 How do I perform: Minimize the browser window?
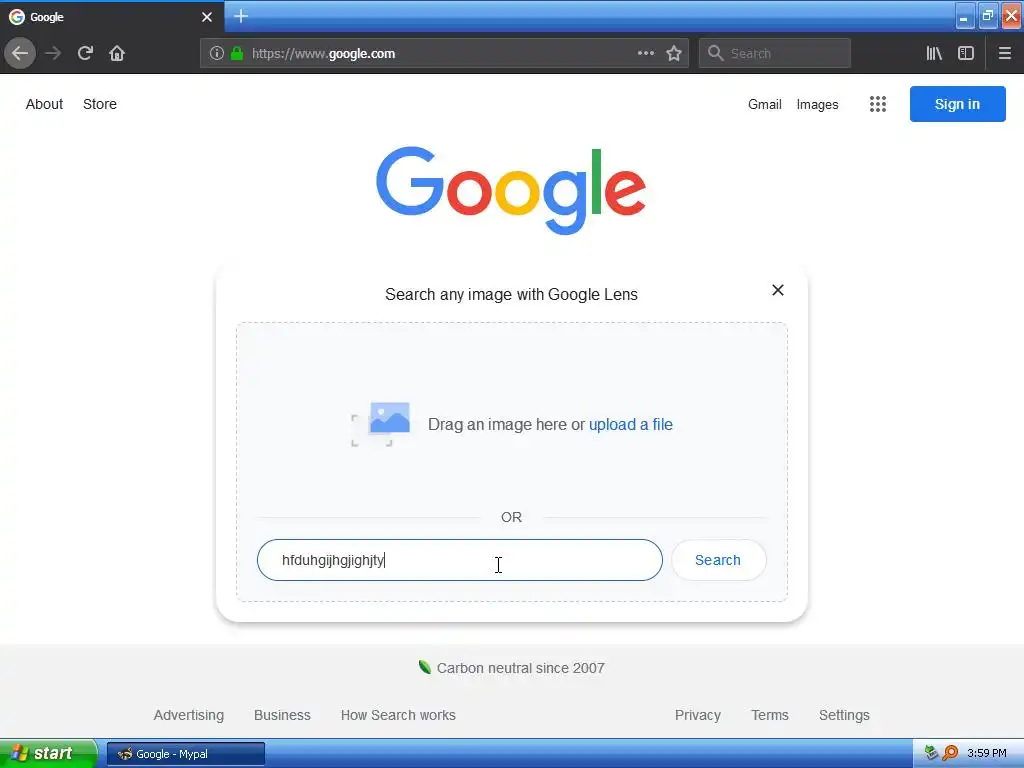(964, 16)
